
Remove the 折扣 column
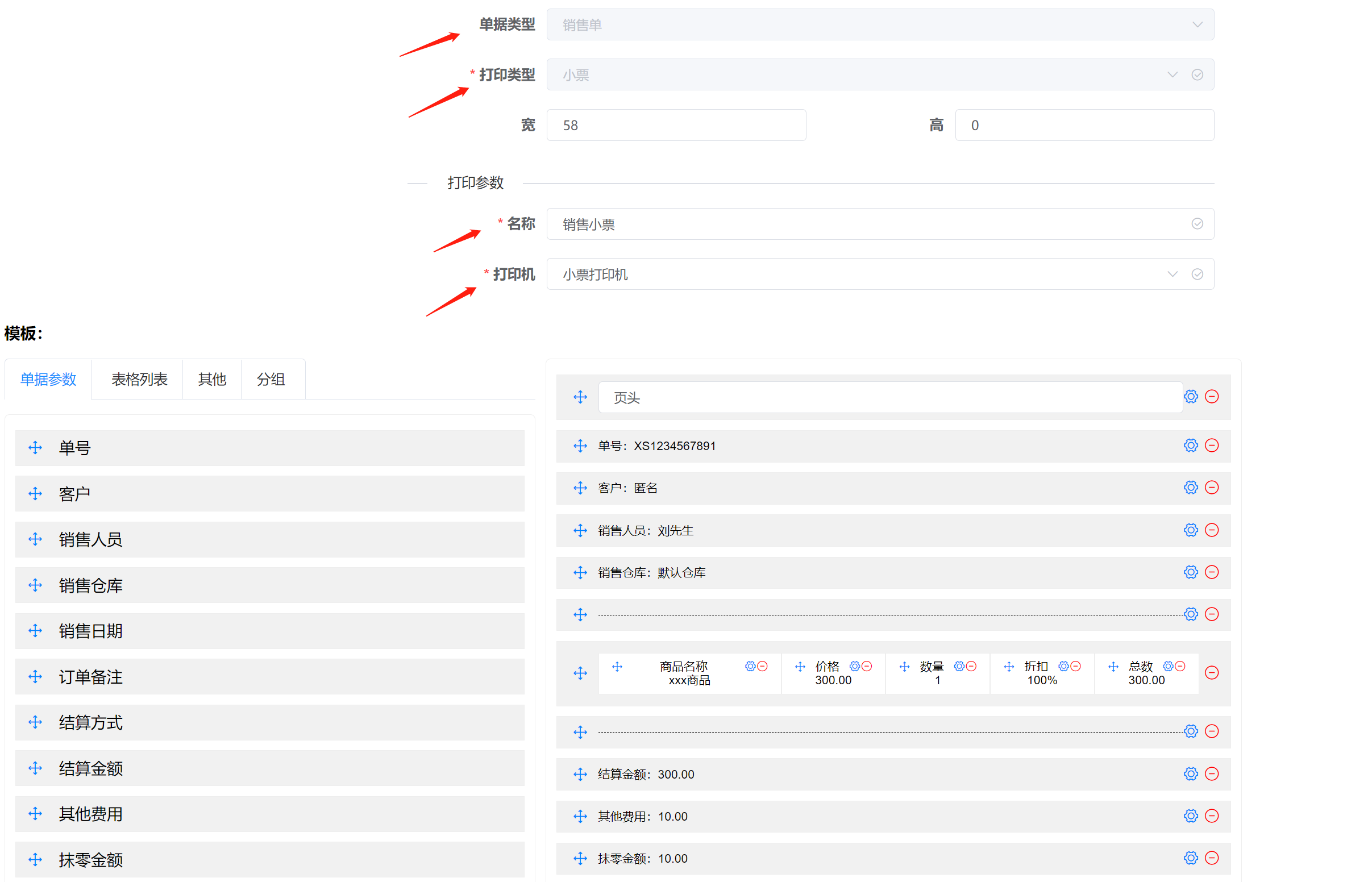(x=1075, y=666)
